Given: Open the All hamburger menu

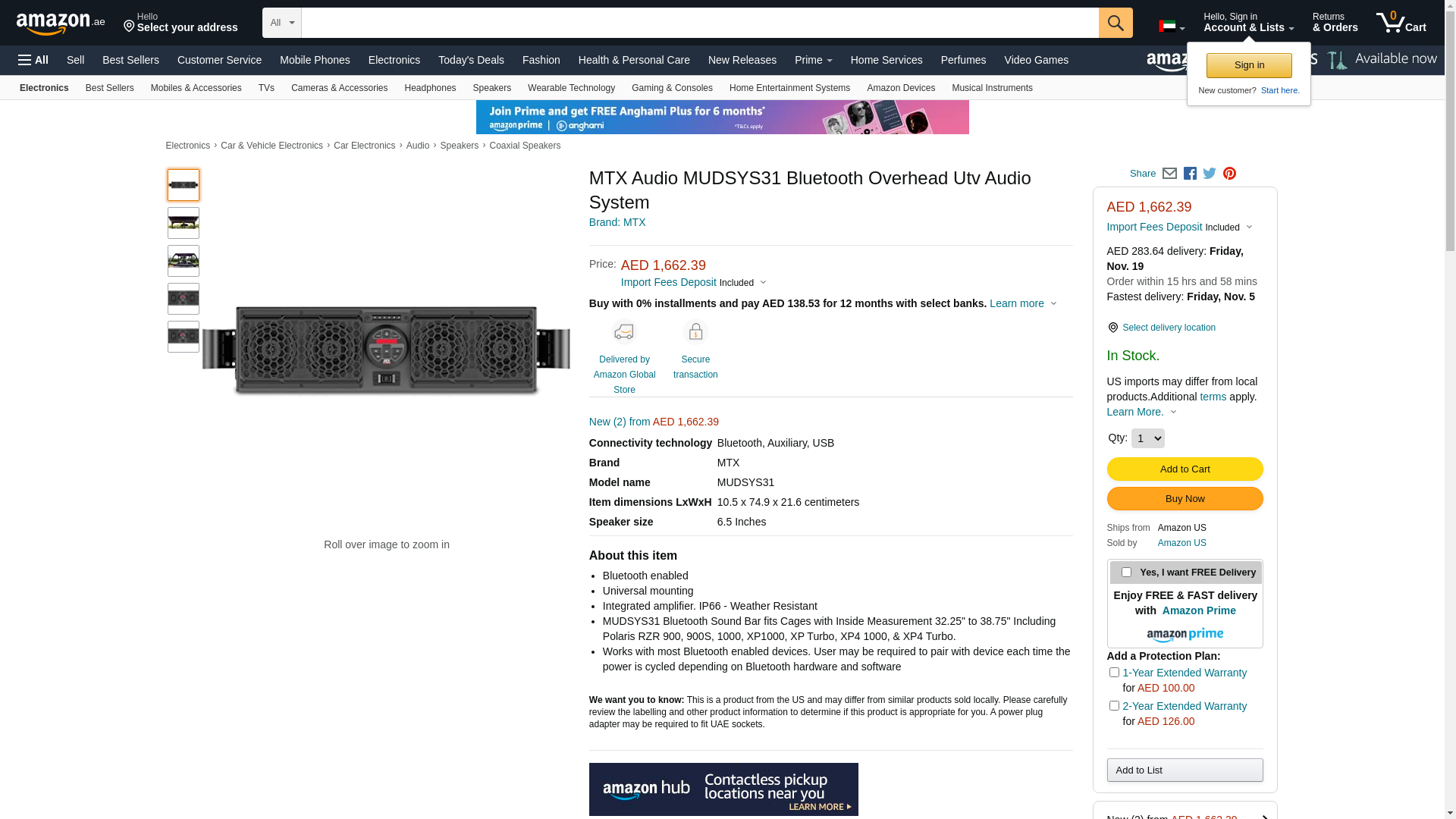Looking at the screenshot, I should pyautogui.click(x=33, y=60).
